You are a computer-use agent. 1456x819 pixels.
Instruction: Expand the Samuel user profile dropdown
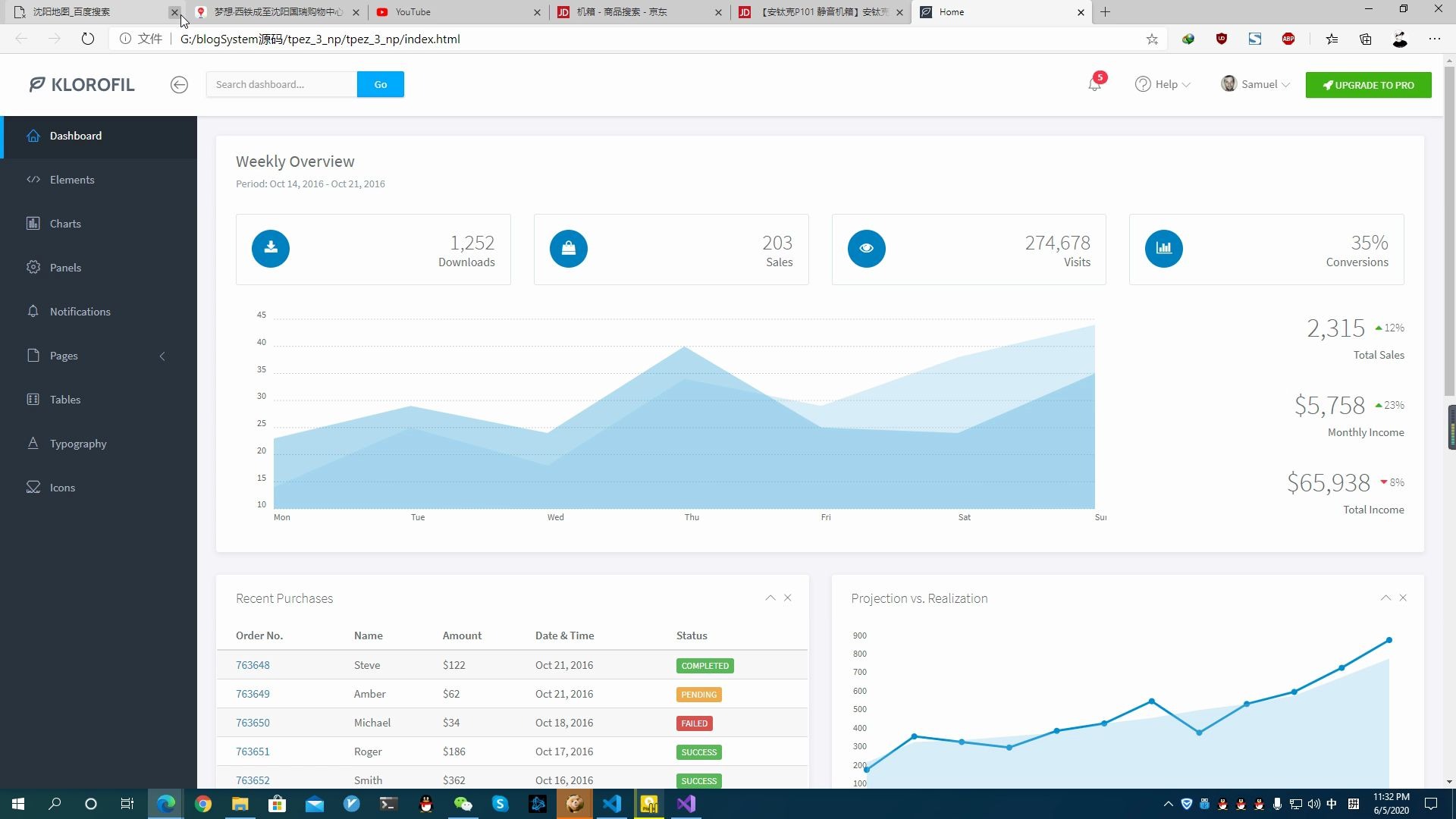coord(1258,84)
